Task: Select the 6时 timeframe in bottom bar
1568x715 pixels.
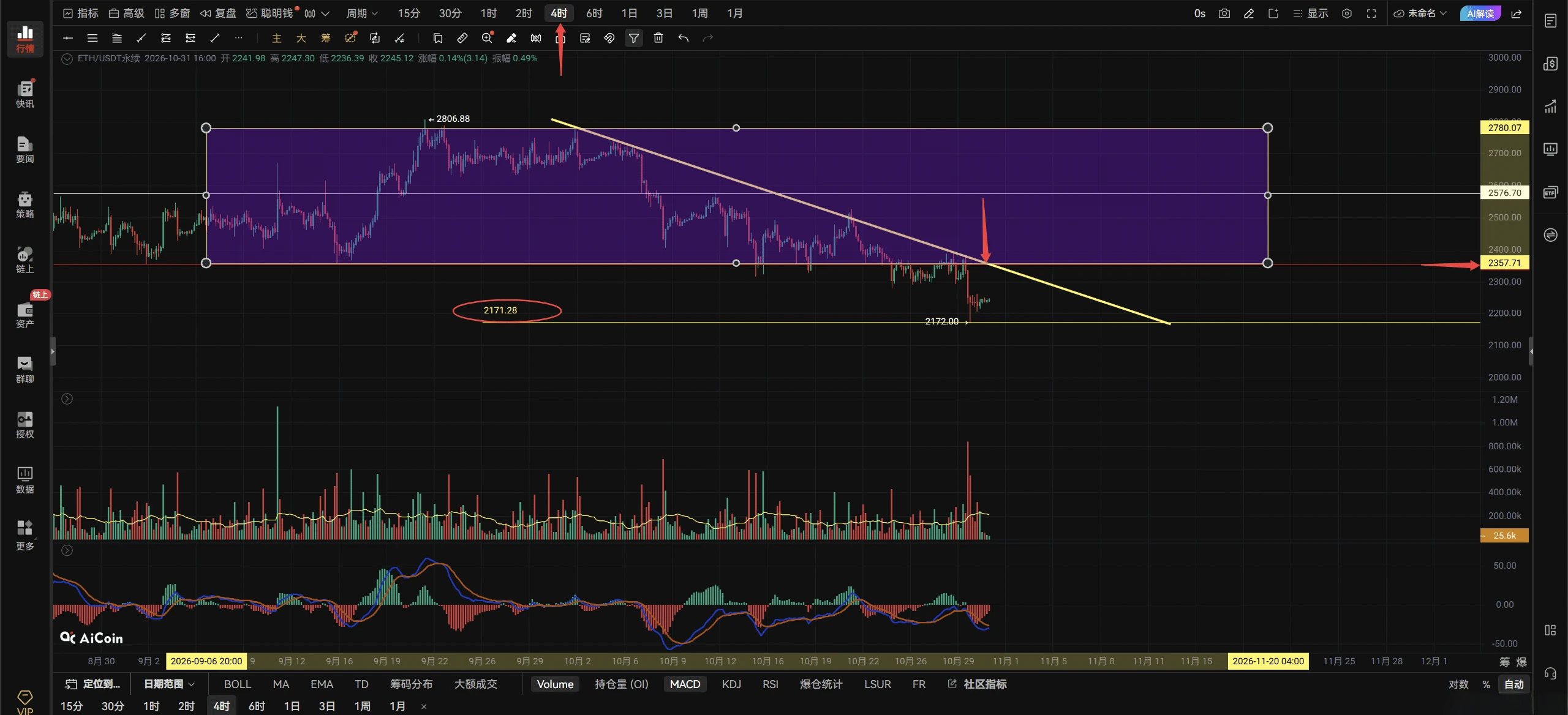Action: (257, 706)
